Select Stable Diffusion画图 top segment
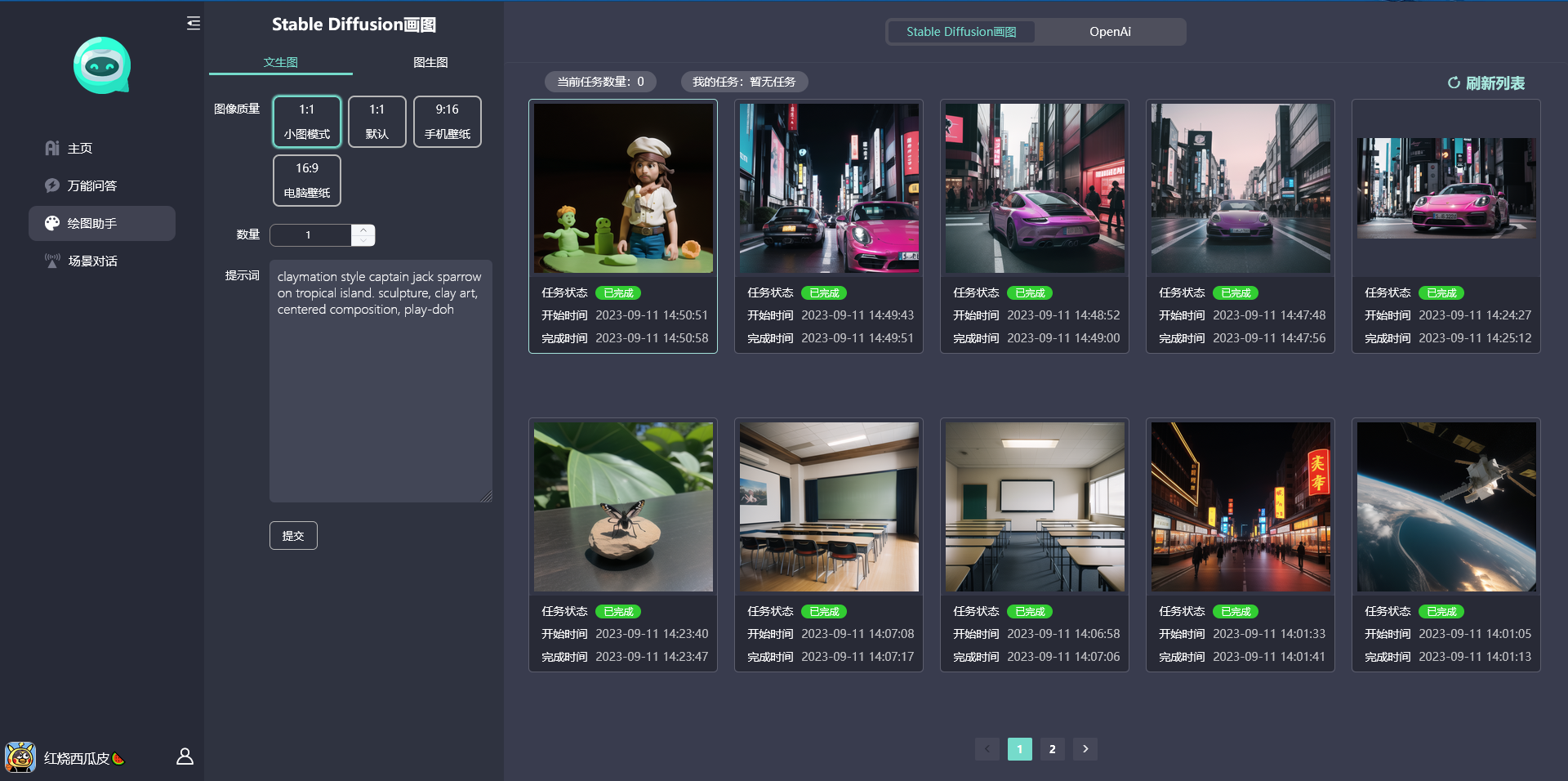Viewport: 1568px width, 781px height. [x=961, y=32]
